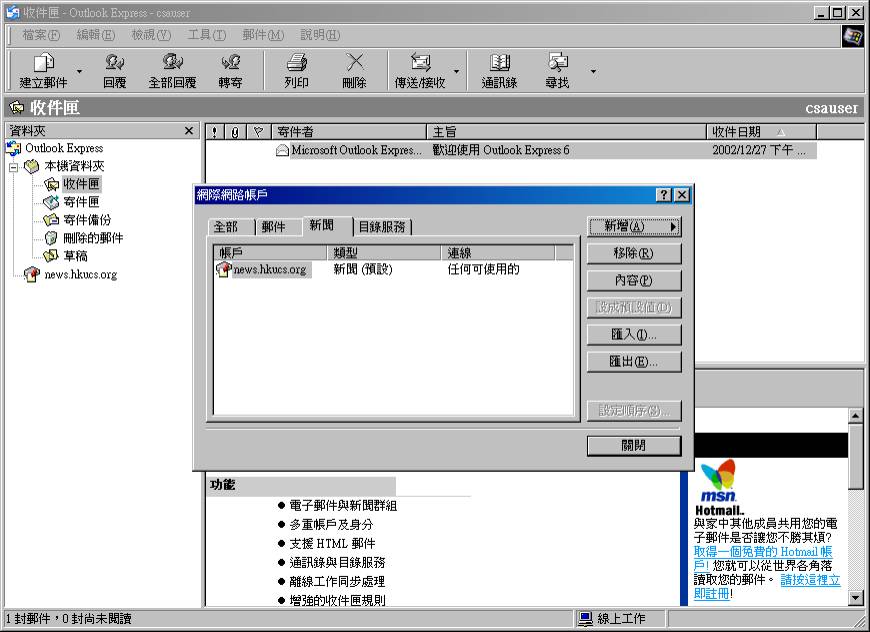Click the Reply All (全部回覆) toolbar icon
This screenshot has width=870, height=632.
173,62
